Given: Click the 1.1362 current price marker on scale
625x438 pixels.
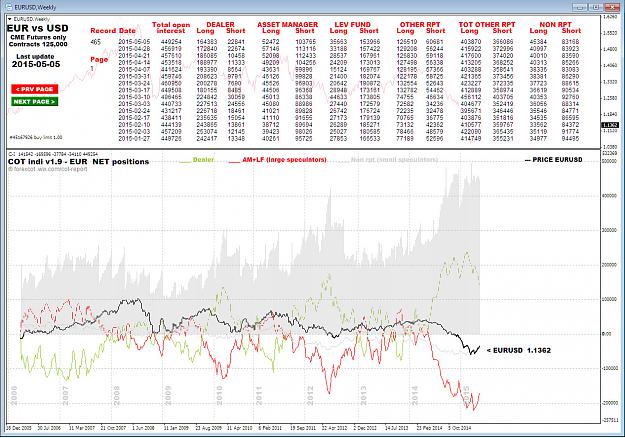Looking at the screenshot, I should (x=610, y=125).
